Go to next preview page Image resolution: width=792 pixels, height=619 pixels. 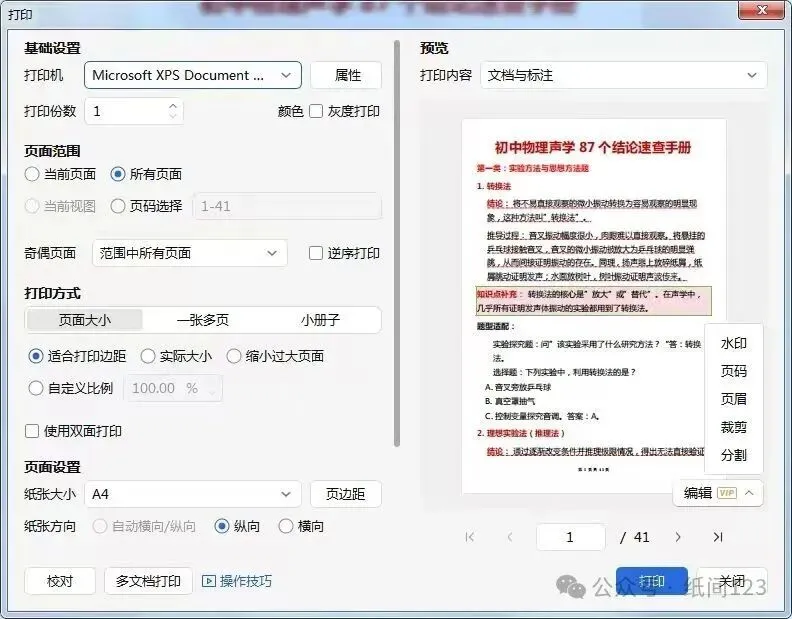point(678,537)
